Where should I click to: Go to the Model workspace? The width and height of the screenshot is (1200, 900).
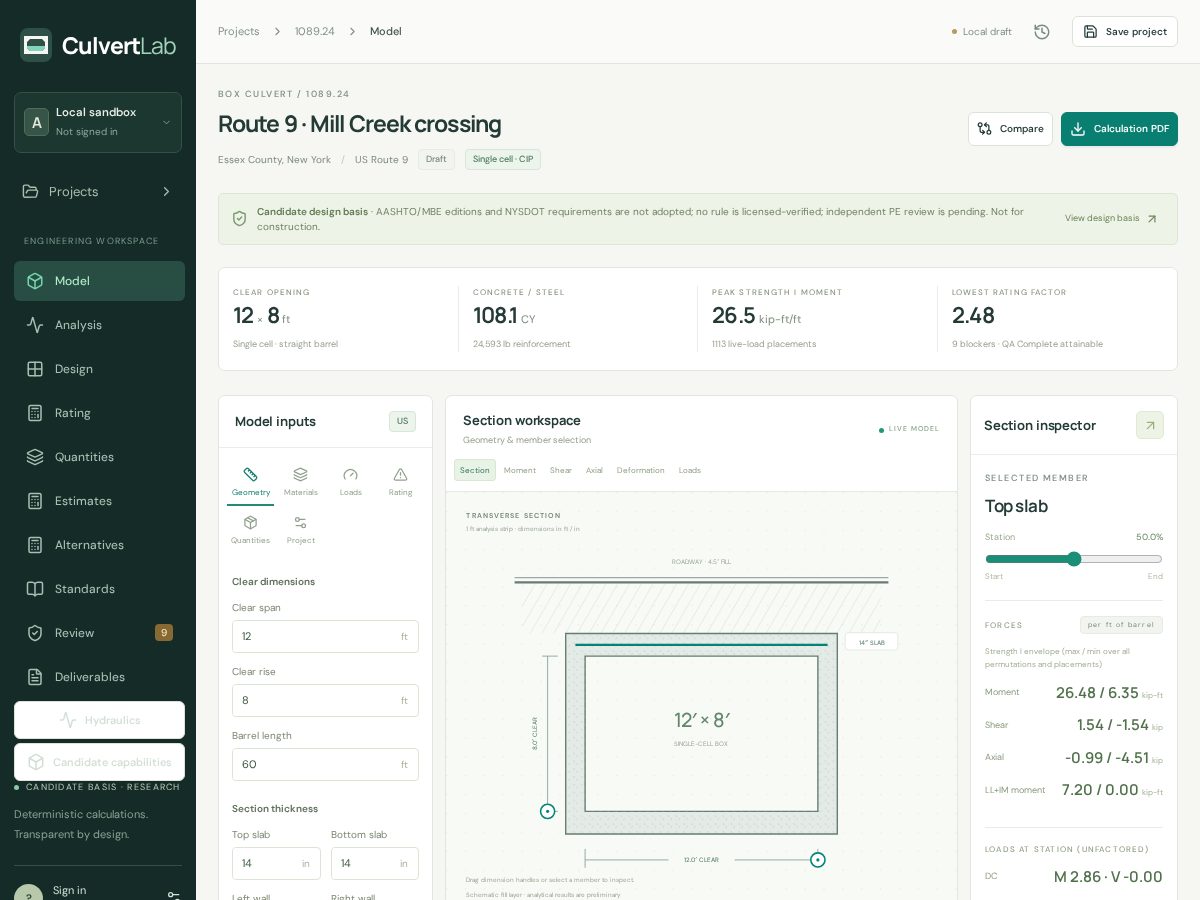coord(99,281)
